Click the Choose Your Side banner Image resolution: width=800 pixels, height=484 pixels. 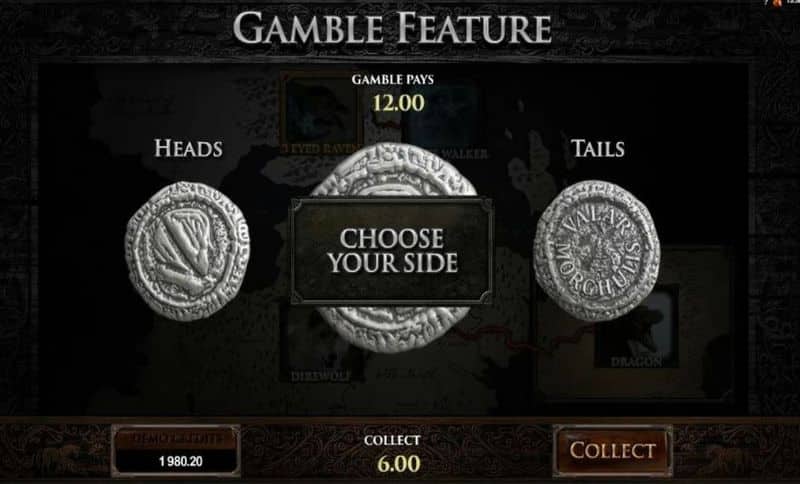click(x=392, y=251)
